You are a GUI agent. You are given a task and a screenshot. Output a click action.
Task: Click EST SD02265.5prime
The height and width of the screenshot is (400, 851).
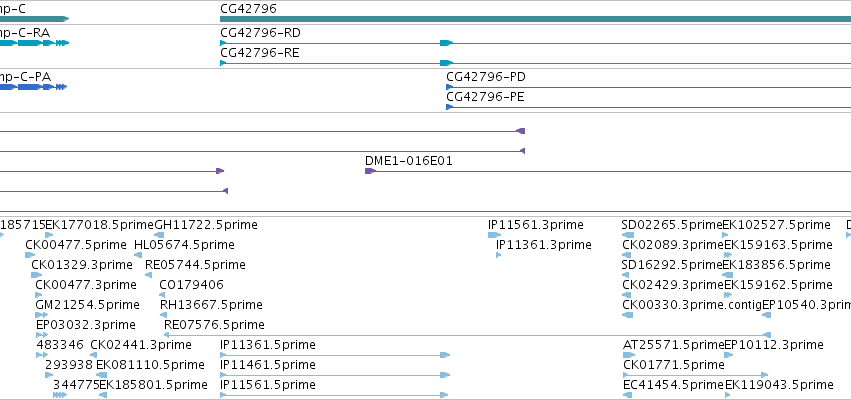(672, 225)
